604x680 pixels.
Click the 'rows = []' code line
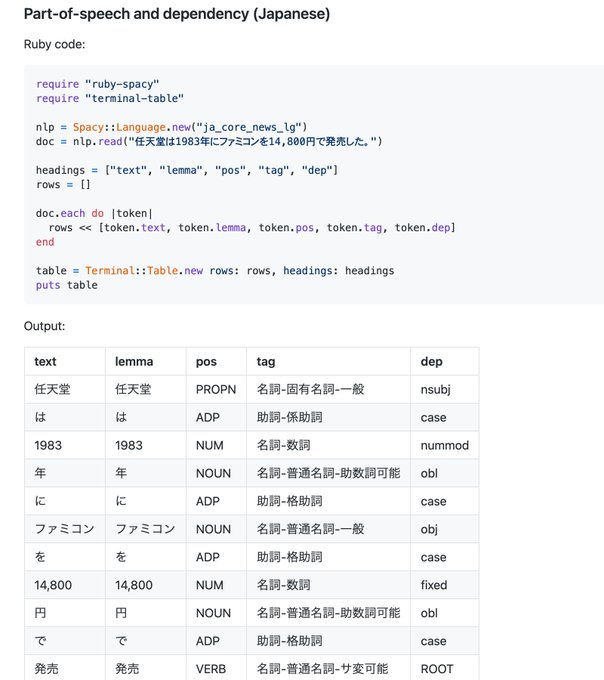click(x=63, y=184)
